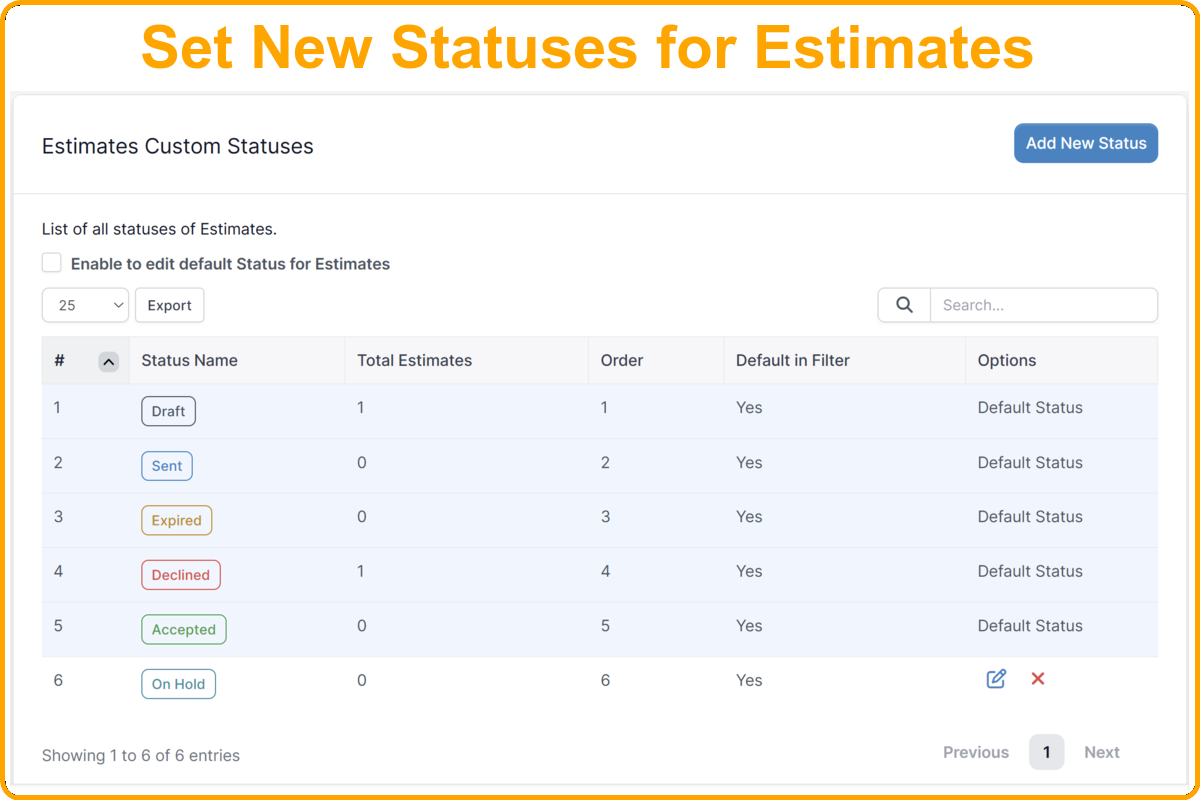Click the Declined status badge

click(x=180, y=574)
